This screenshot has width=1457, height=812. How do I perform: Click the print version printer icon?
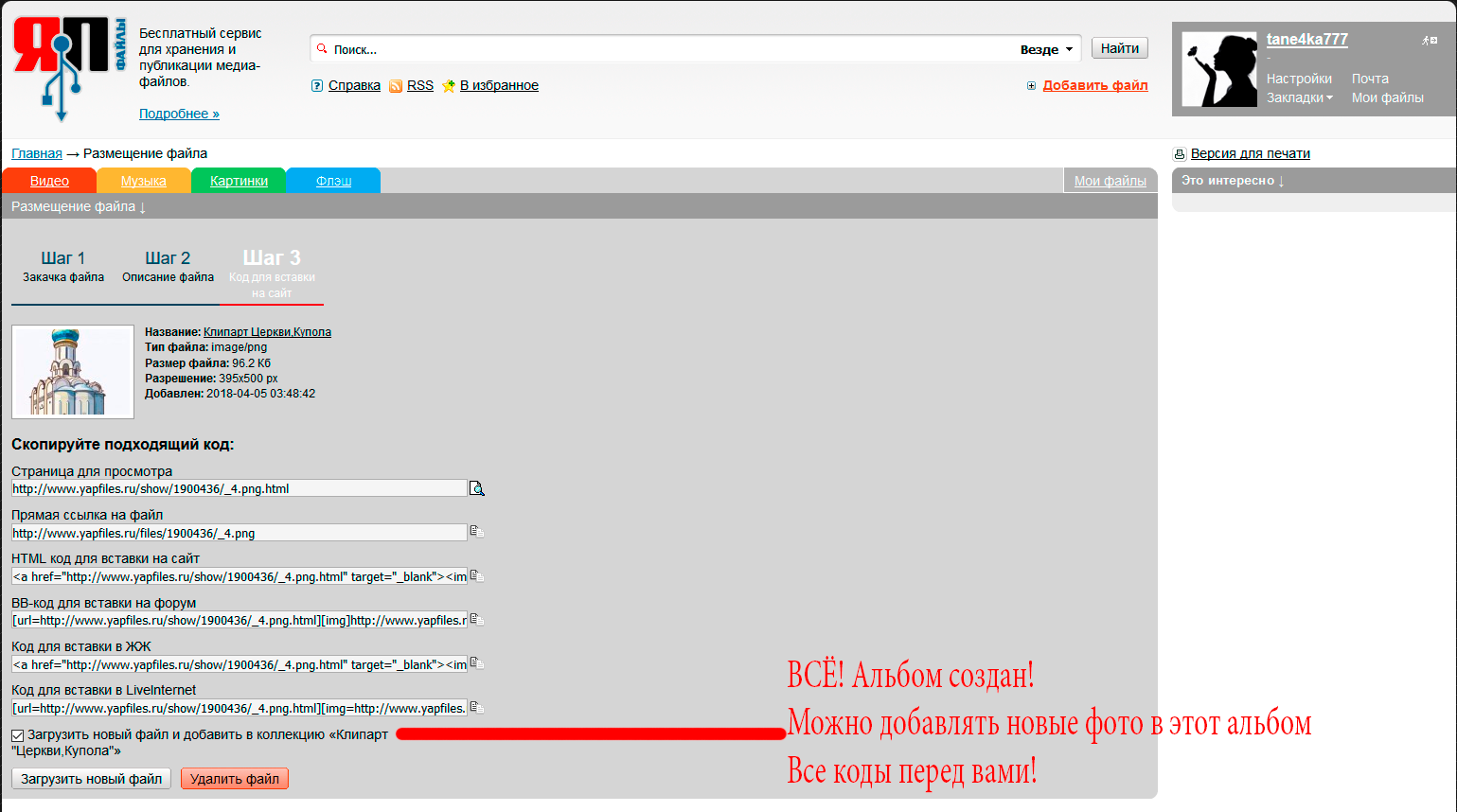pos(1180,154)
